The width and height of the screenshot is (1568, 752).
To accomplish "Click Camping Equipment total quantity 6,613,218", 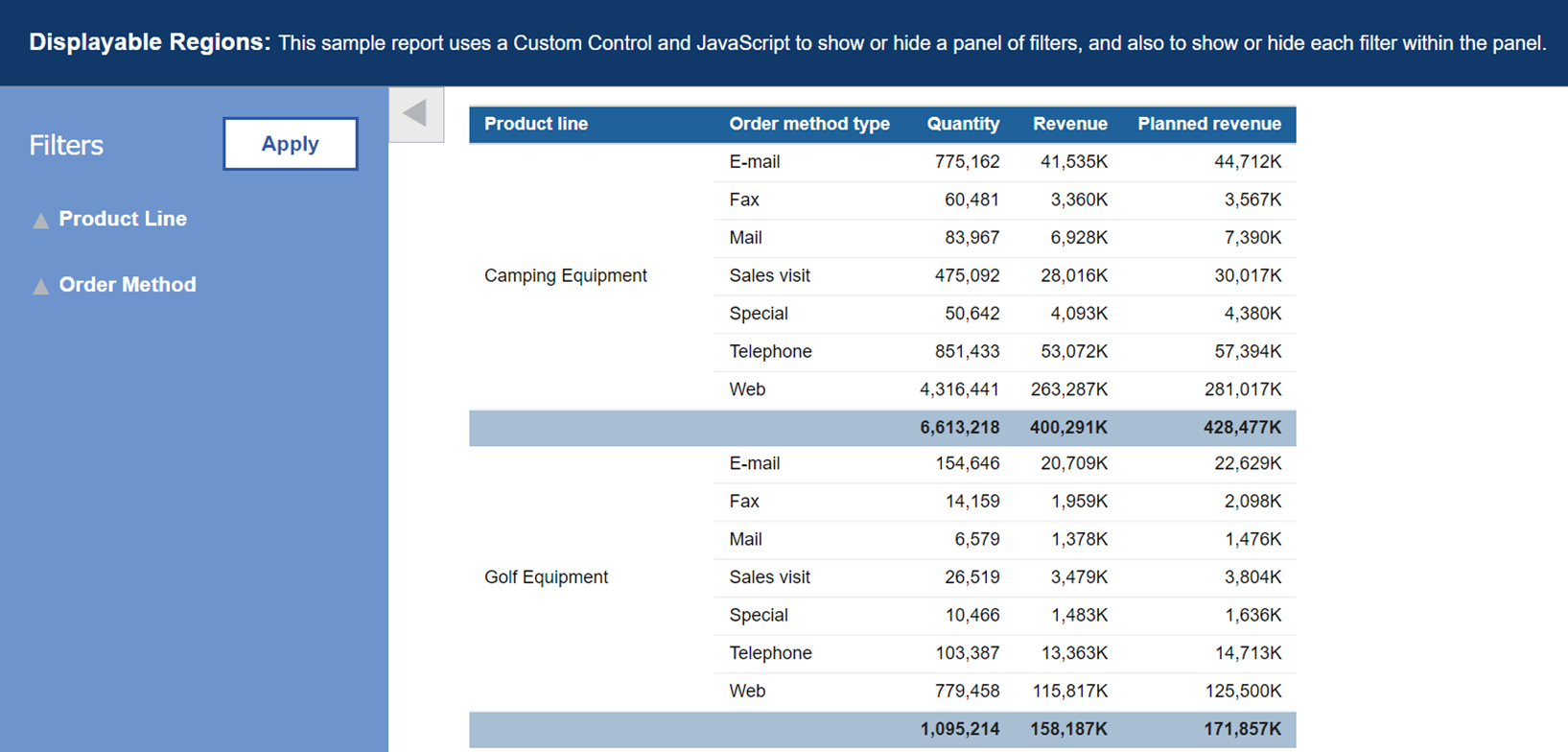I will coord(959,428).
